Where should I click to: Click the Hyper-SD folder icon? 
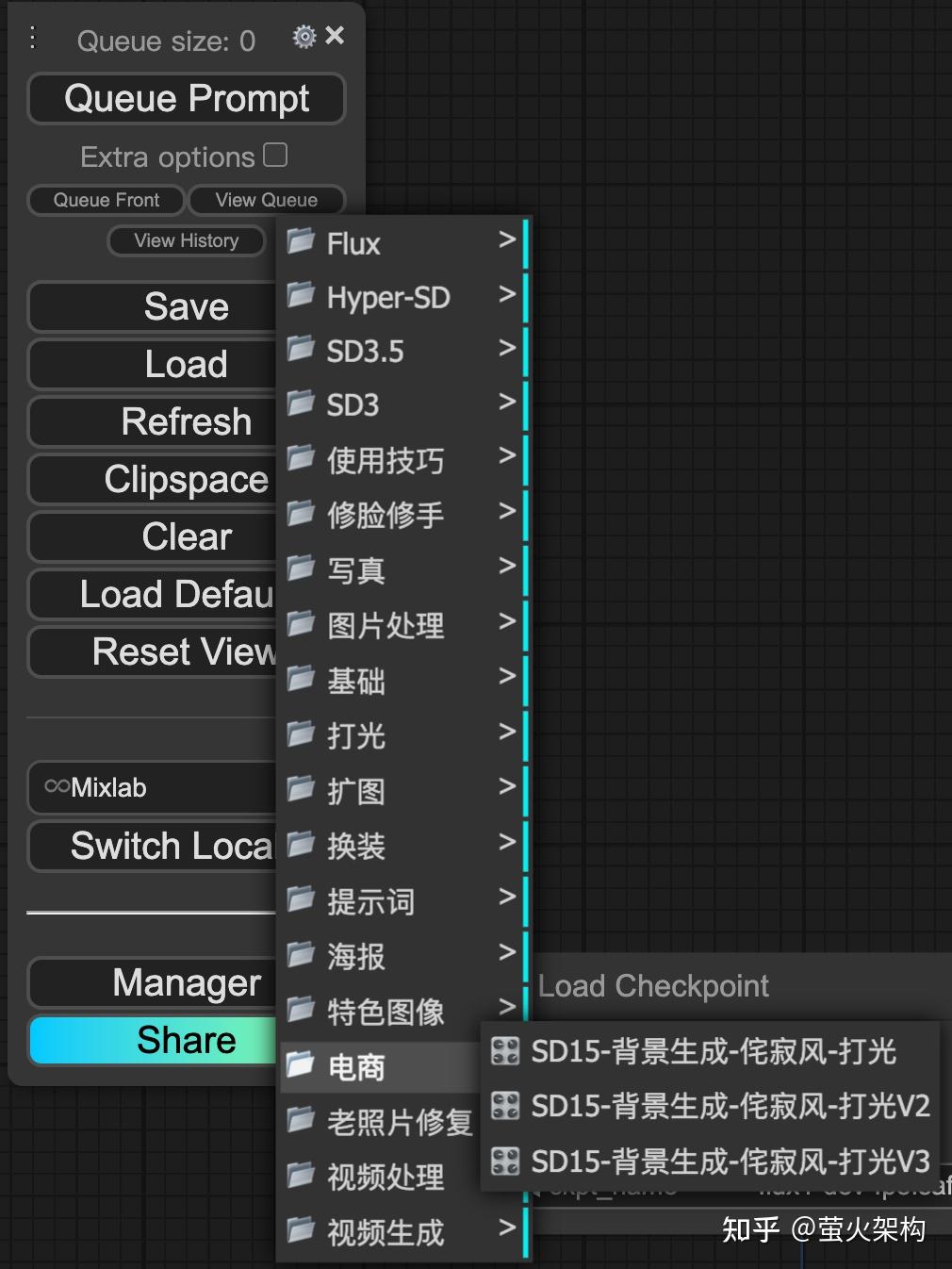(x=300, y=296)
